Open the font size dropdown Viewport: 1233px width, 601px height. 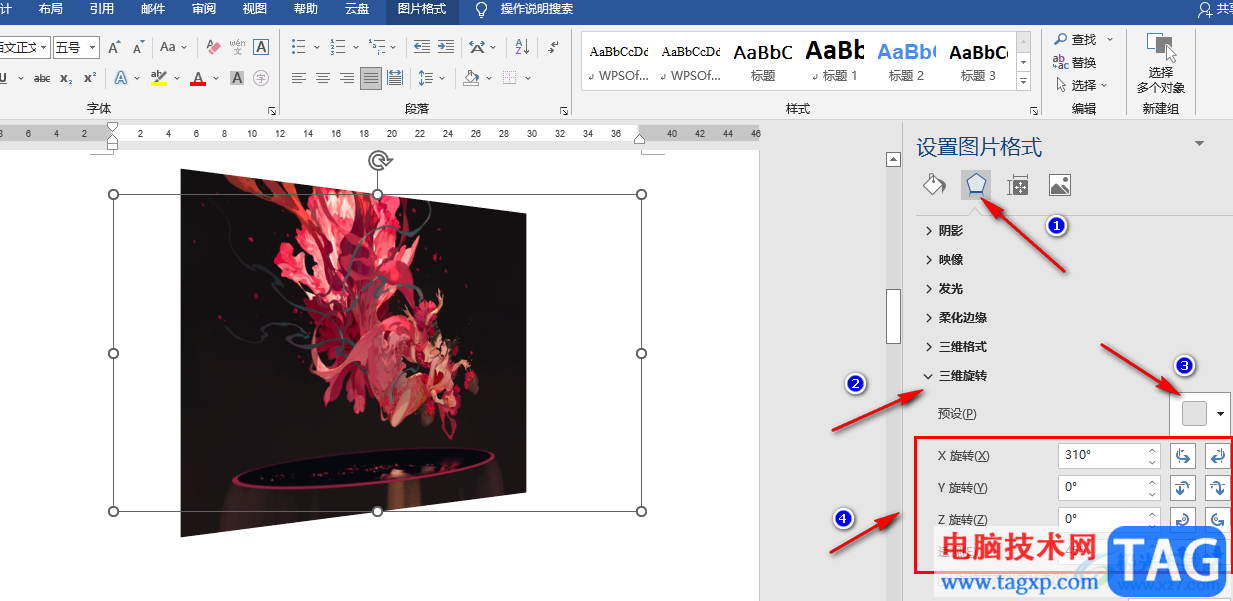pos(93,47)
